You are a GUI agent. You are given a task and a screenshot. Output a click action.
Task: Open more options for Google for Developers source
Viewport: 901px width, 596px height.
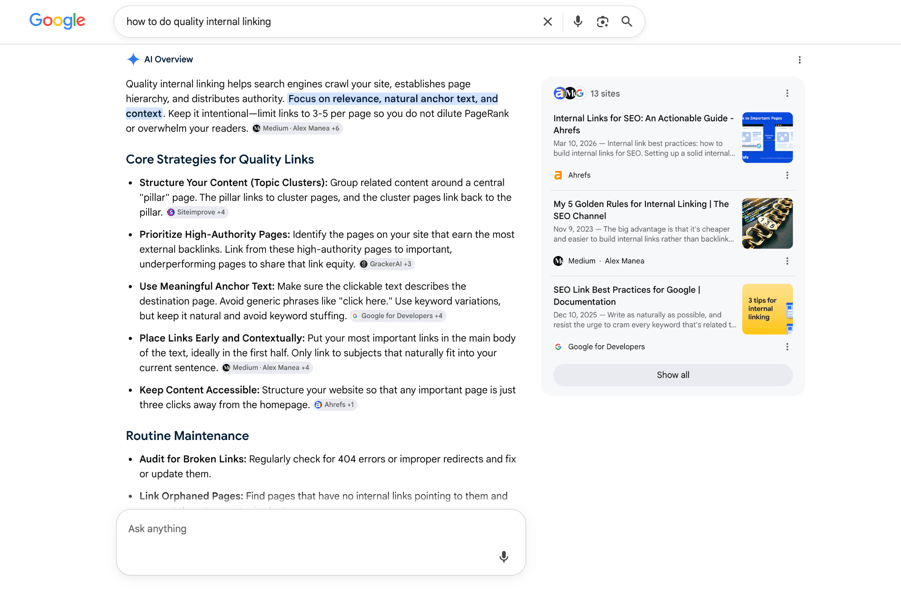[x=787, y=347]
